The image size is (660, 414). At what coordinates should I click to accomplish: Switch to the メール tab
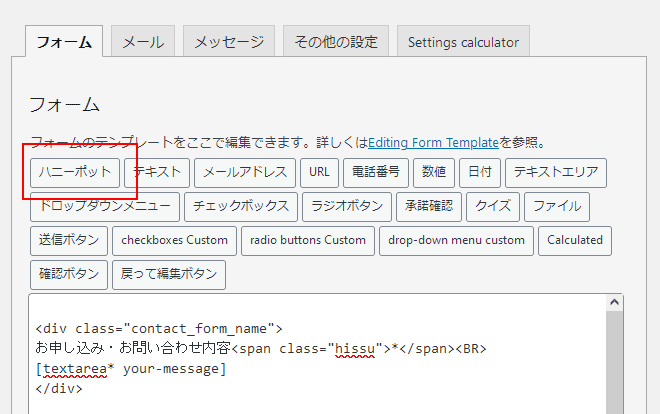click(x=143, y=41)
